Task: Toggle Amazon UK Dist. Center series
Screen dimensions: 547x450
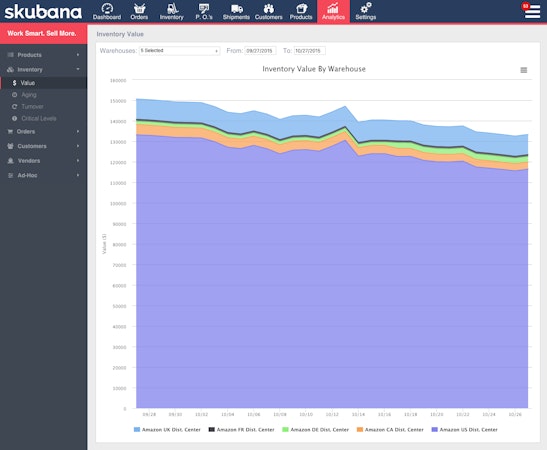Action: 167,429
